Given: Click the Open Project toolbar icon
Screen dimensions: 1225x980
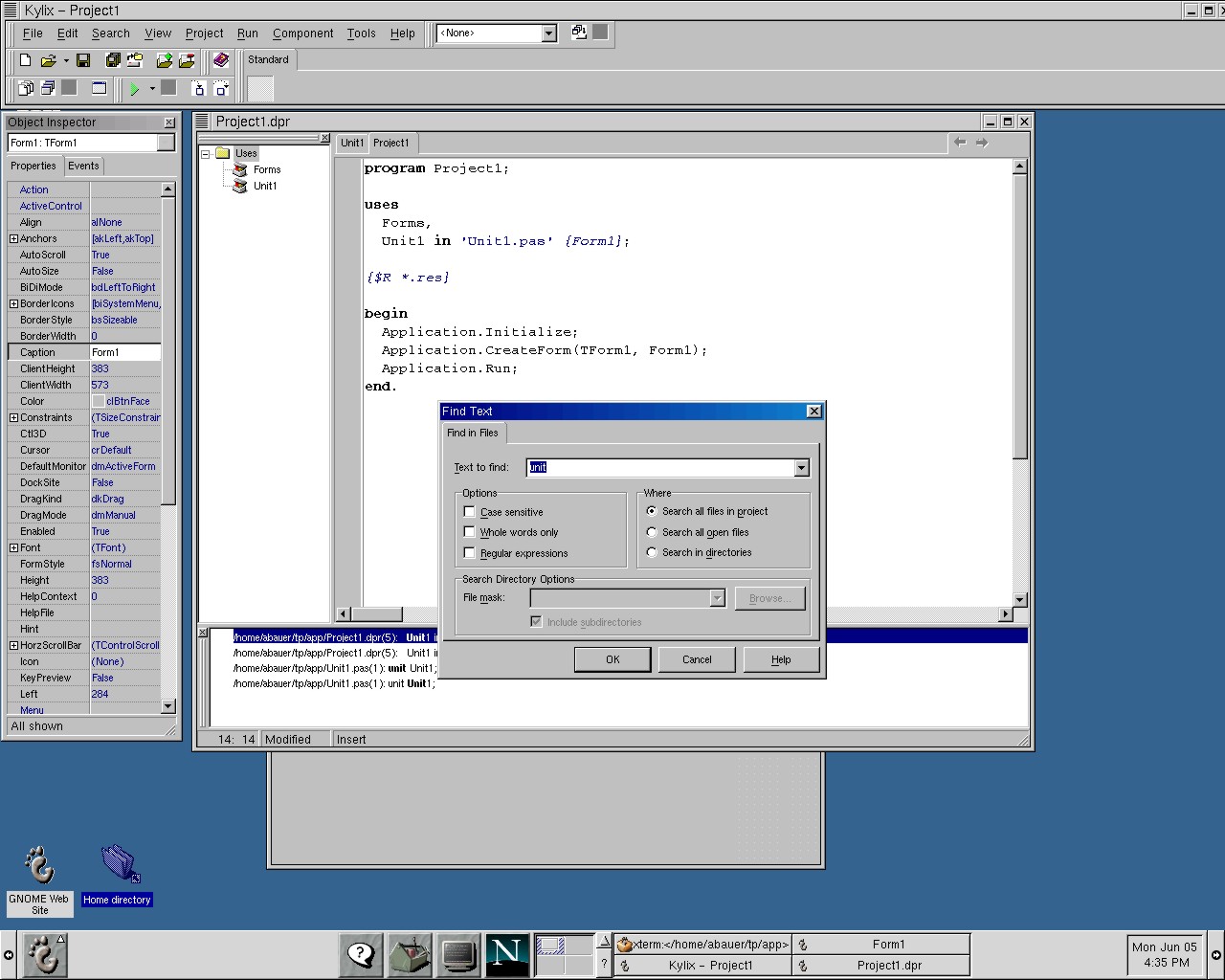Looking at the screenshot, I should coord(135,60).
